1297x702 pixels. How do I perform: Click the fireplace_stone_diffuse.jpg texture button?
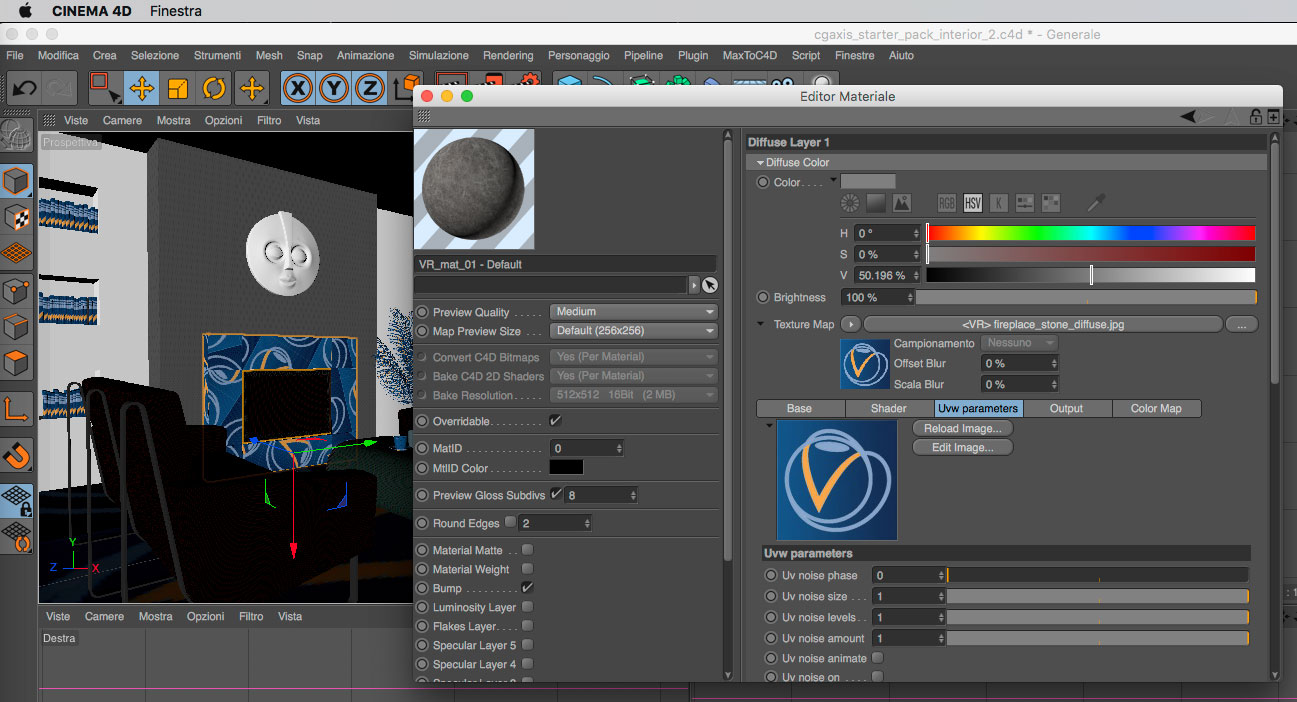(x=1043, y=324)
